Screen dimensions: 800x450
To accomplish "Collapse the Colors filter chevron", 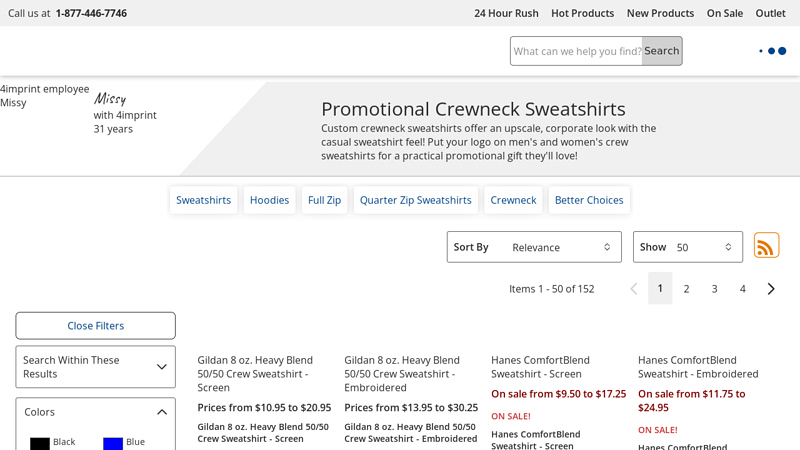I will pyautogui.click(x=162, y=412).
